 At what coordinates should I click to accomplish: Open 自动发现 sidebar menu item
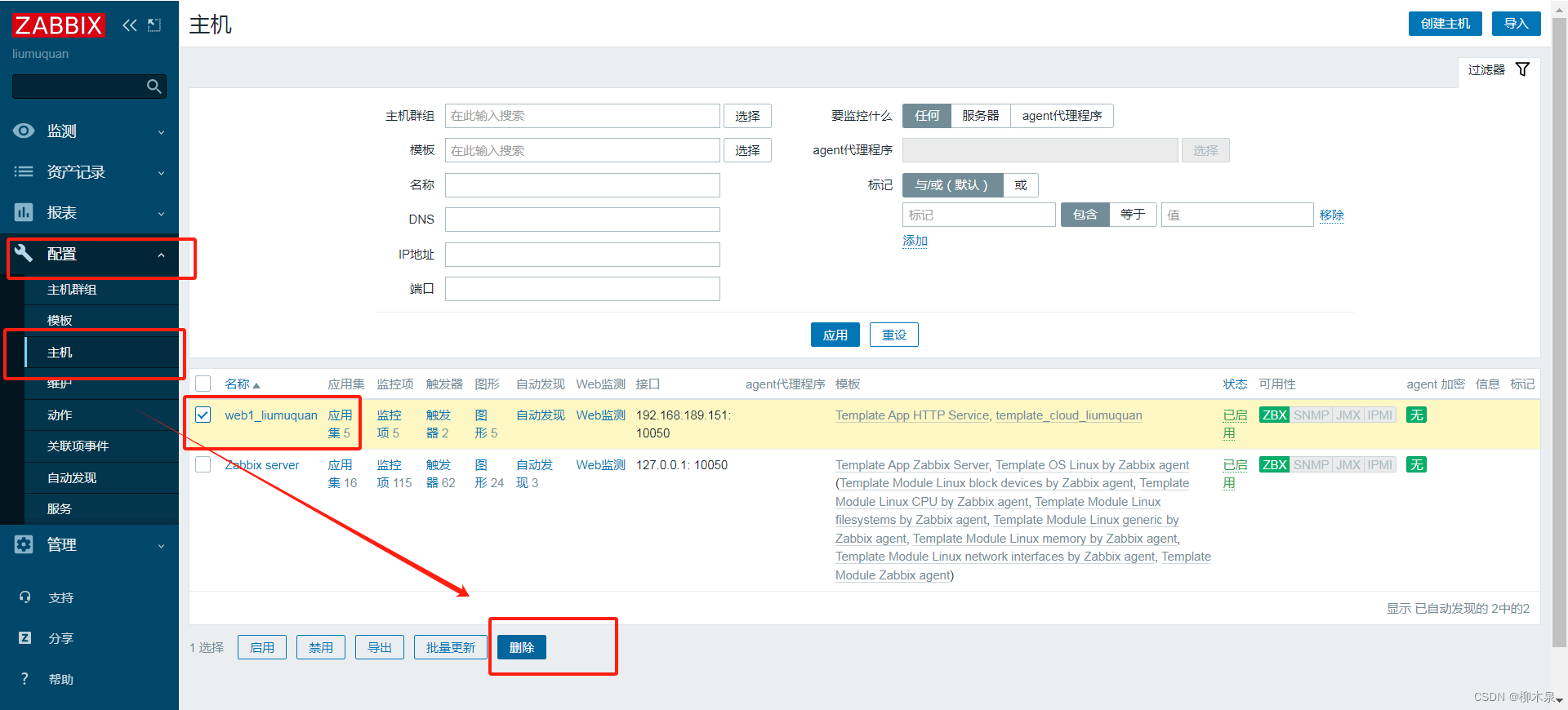coord(101,478)
